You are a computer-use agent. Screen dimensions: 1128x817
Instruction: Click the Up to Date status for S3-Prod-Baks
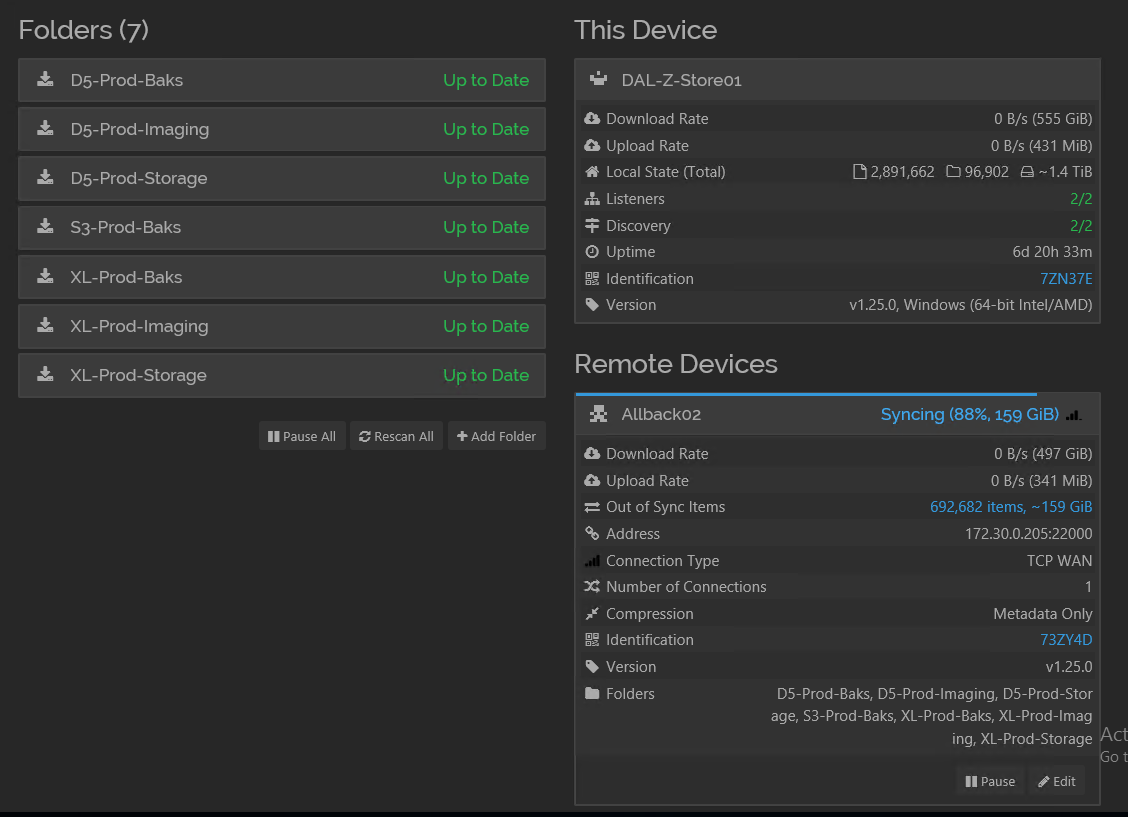486,227
